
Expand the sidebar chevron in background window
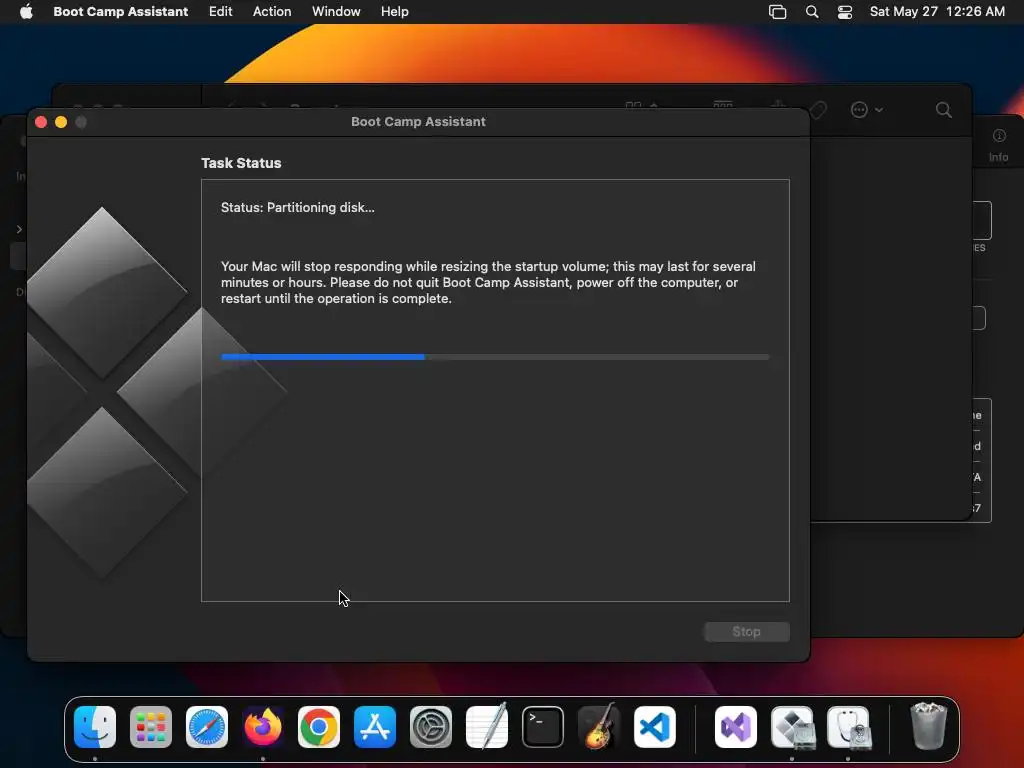(19, 229)
